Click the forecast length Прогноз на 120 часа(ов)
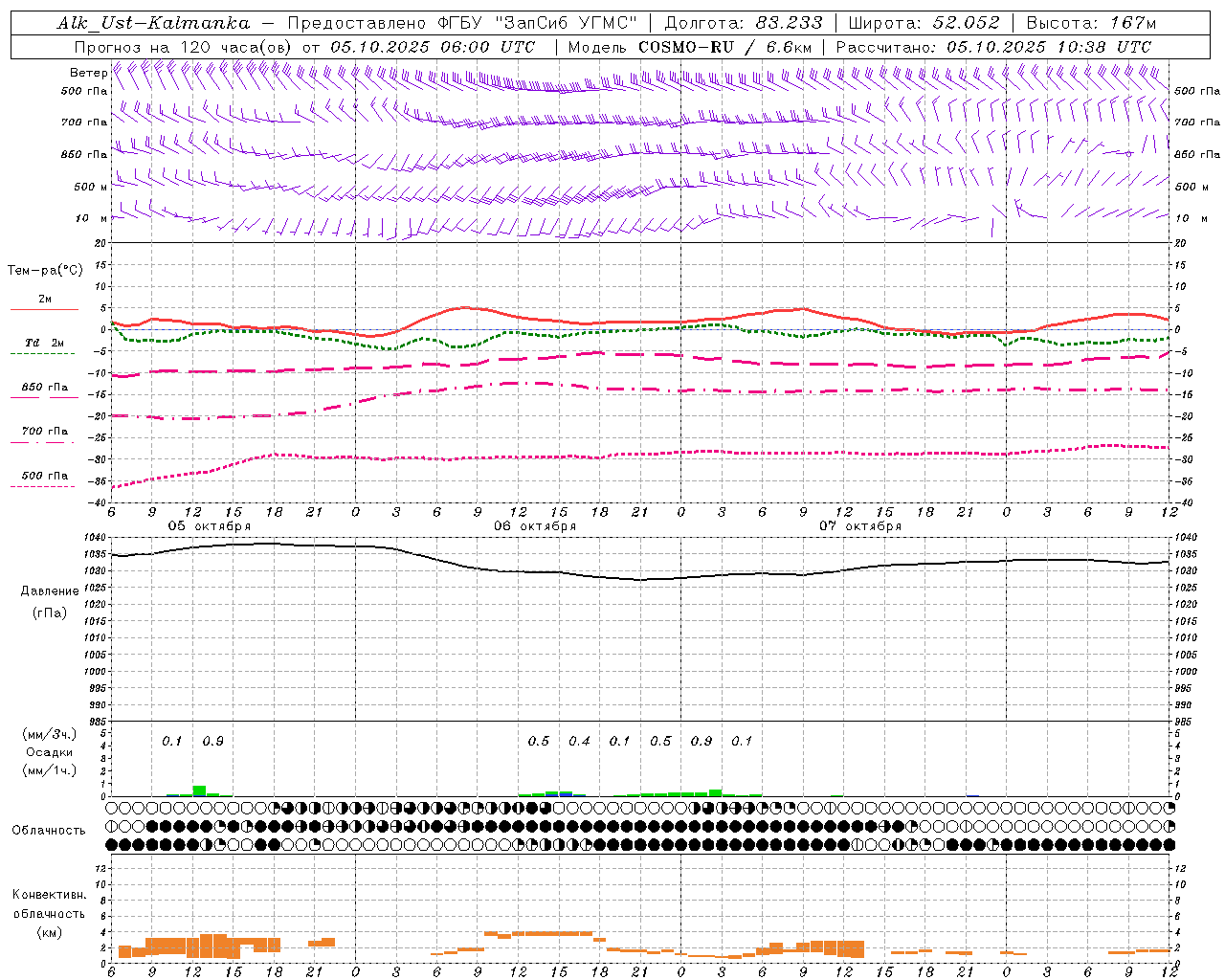The height and width of the screenshot is (980, 1225). pyautogui.click(x=184, y=47)
